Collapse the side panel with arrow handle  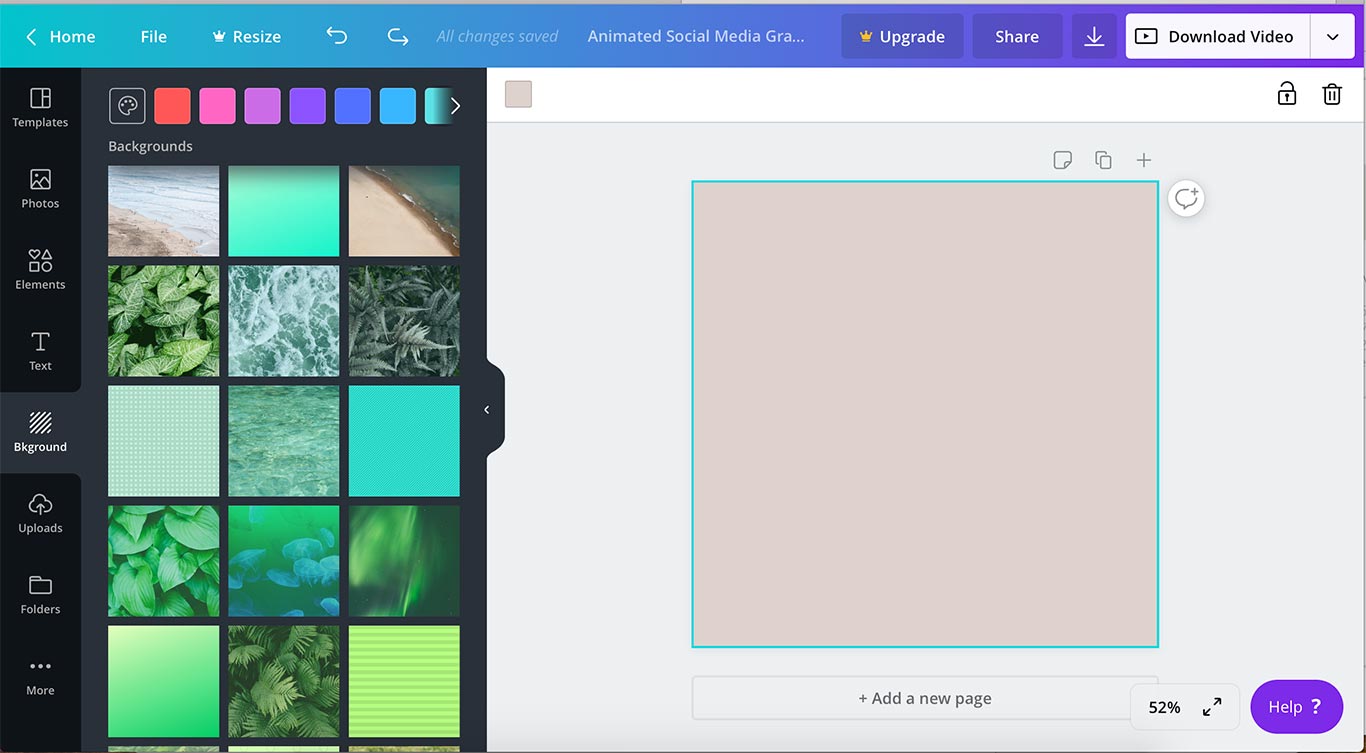[487, 409]
